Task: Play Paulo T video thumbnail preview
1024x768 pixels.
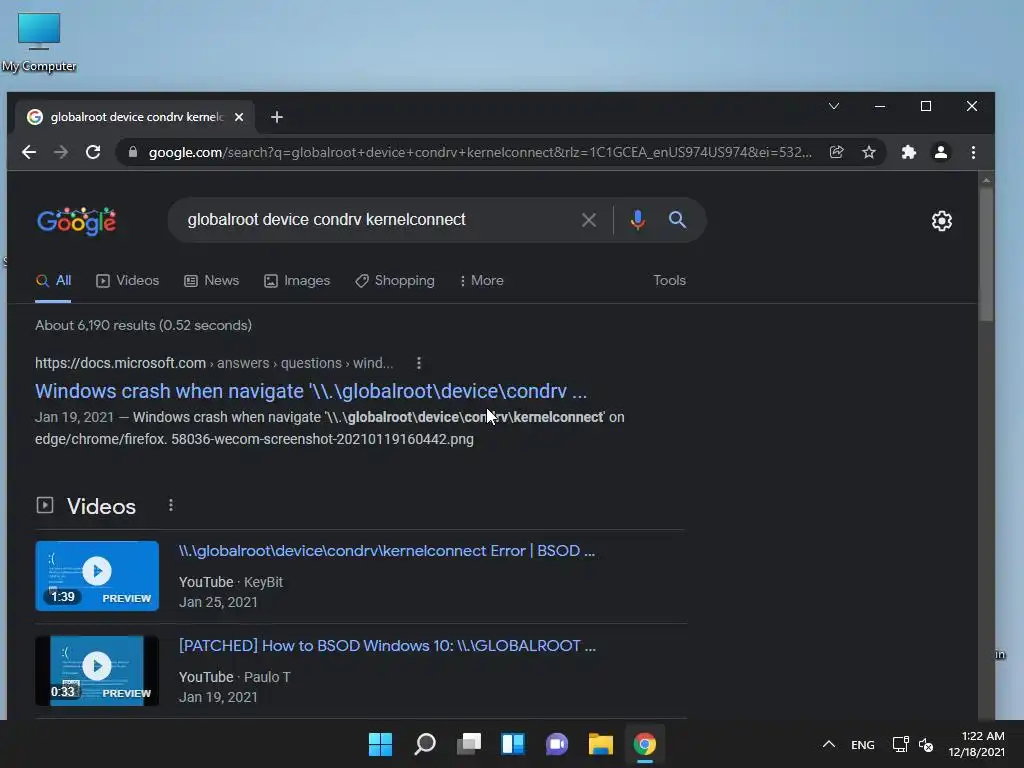Action: (97, 671)
